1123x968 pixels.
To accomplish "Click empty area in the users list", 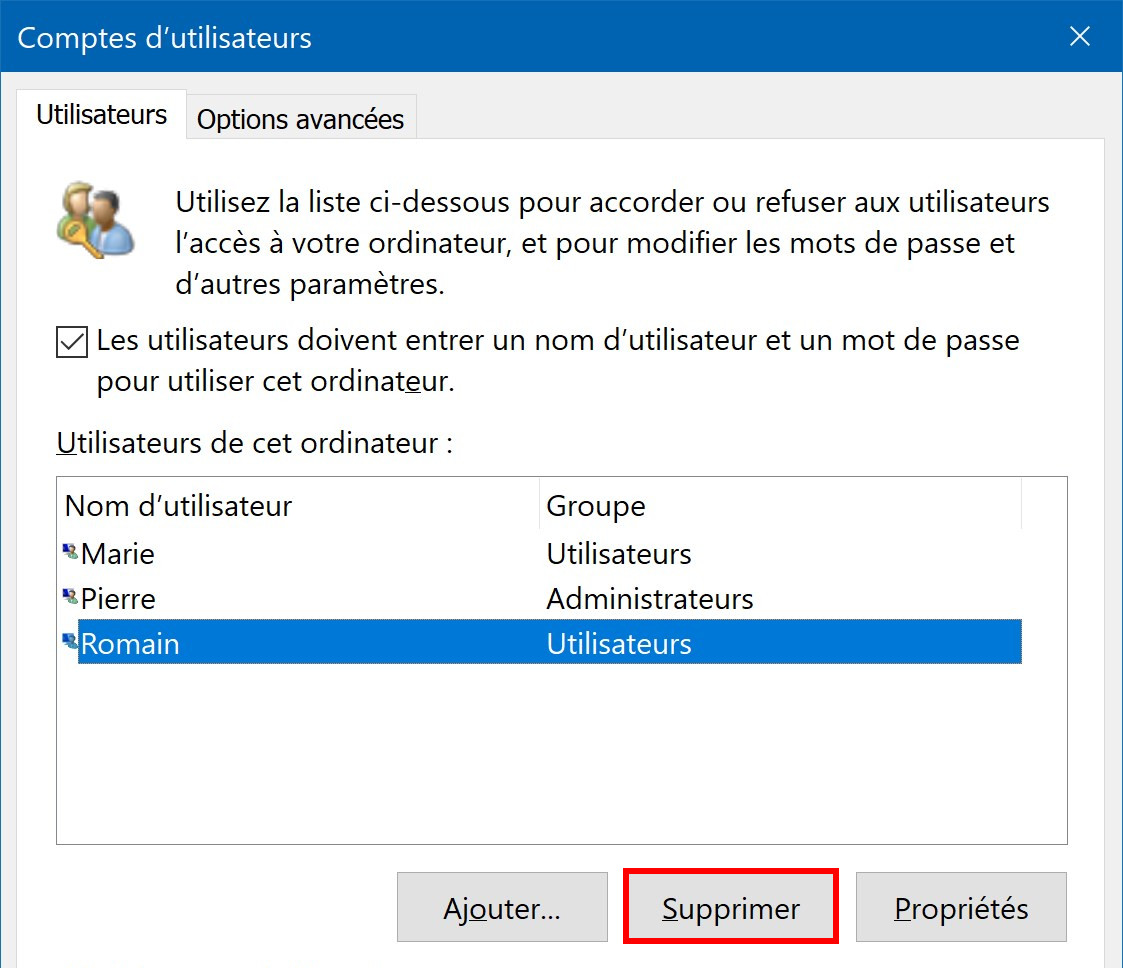I will pos(562,753).
